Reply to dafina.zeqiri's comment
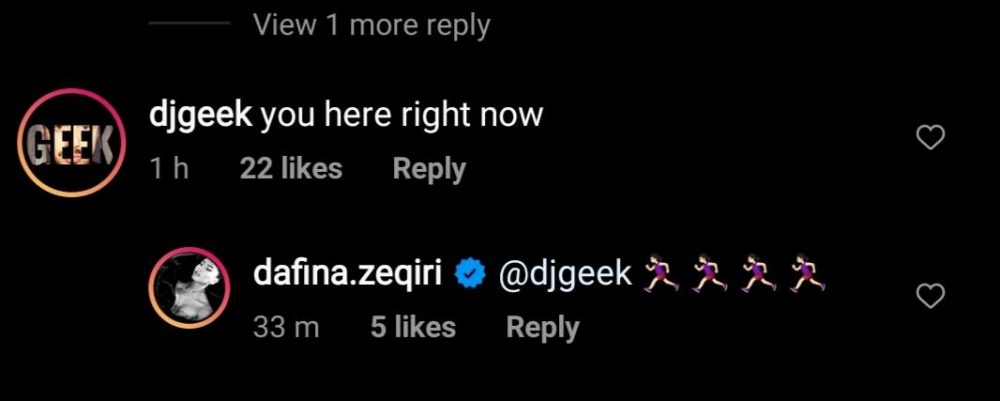This screenshot has height=401, width=1000. click(x=542, y=327)
